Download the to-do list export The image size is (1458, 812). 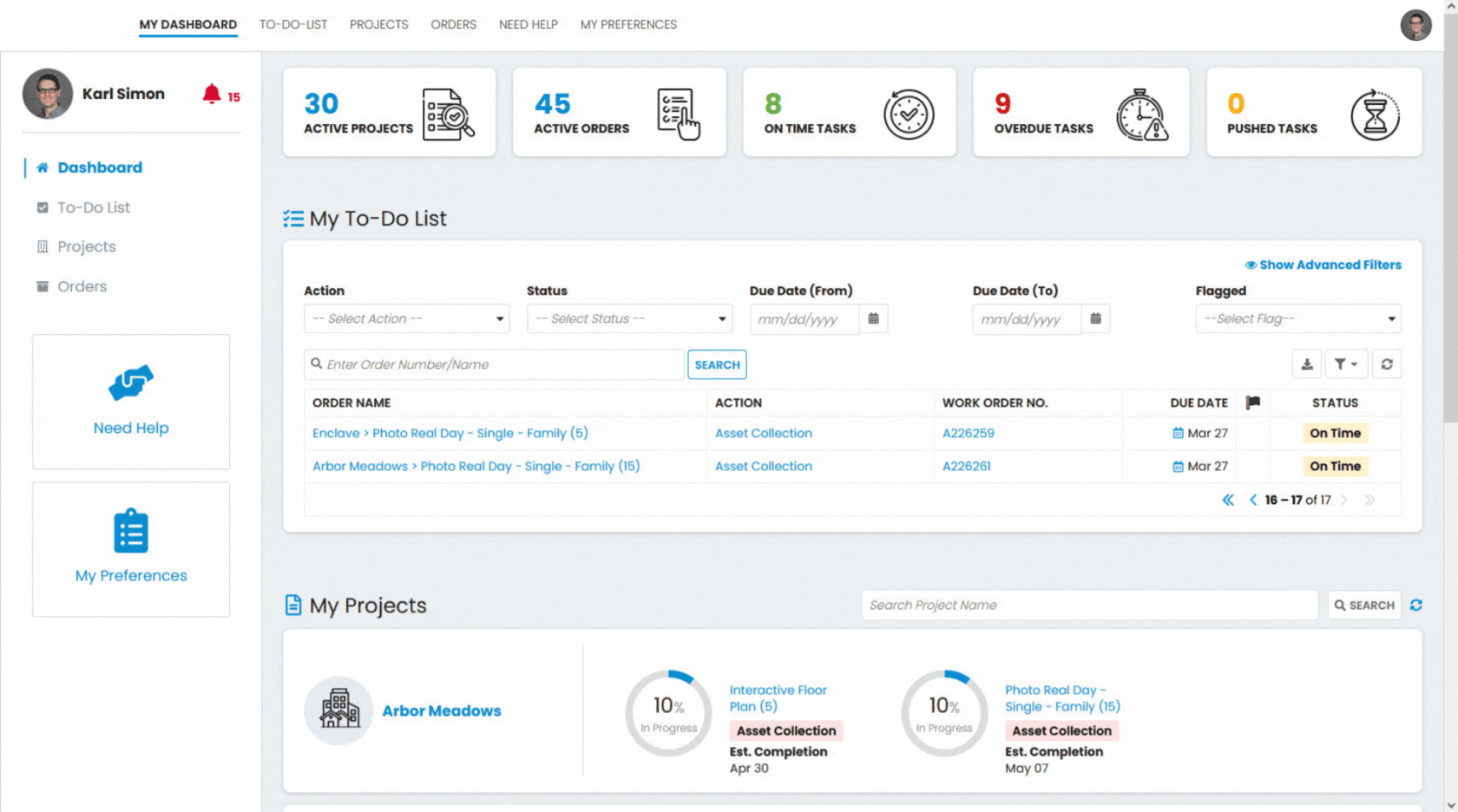[1307, 364]
